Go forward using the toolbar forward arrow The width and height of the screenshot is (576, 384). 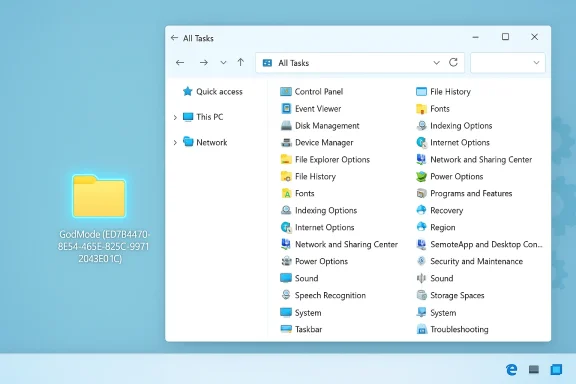coord(204,62)
